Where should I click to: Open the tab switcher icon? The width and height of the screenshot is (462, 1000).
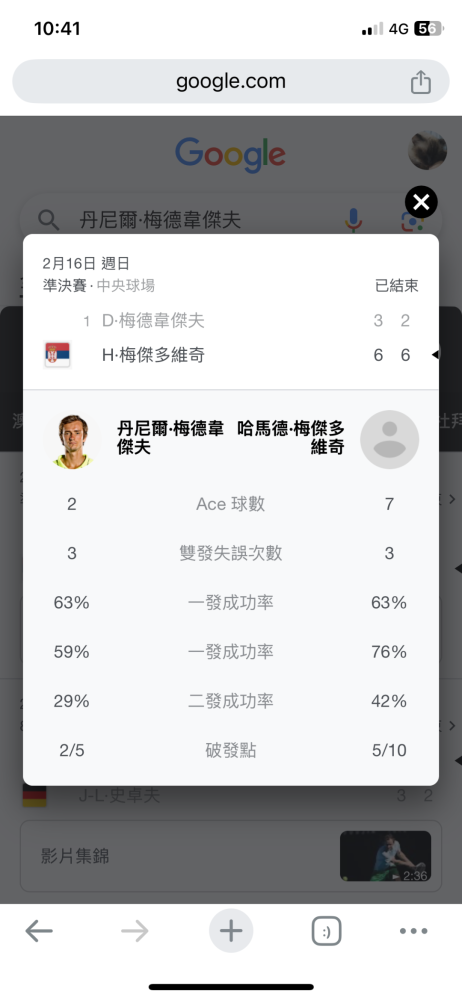pos(327,931)
